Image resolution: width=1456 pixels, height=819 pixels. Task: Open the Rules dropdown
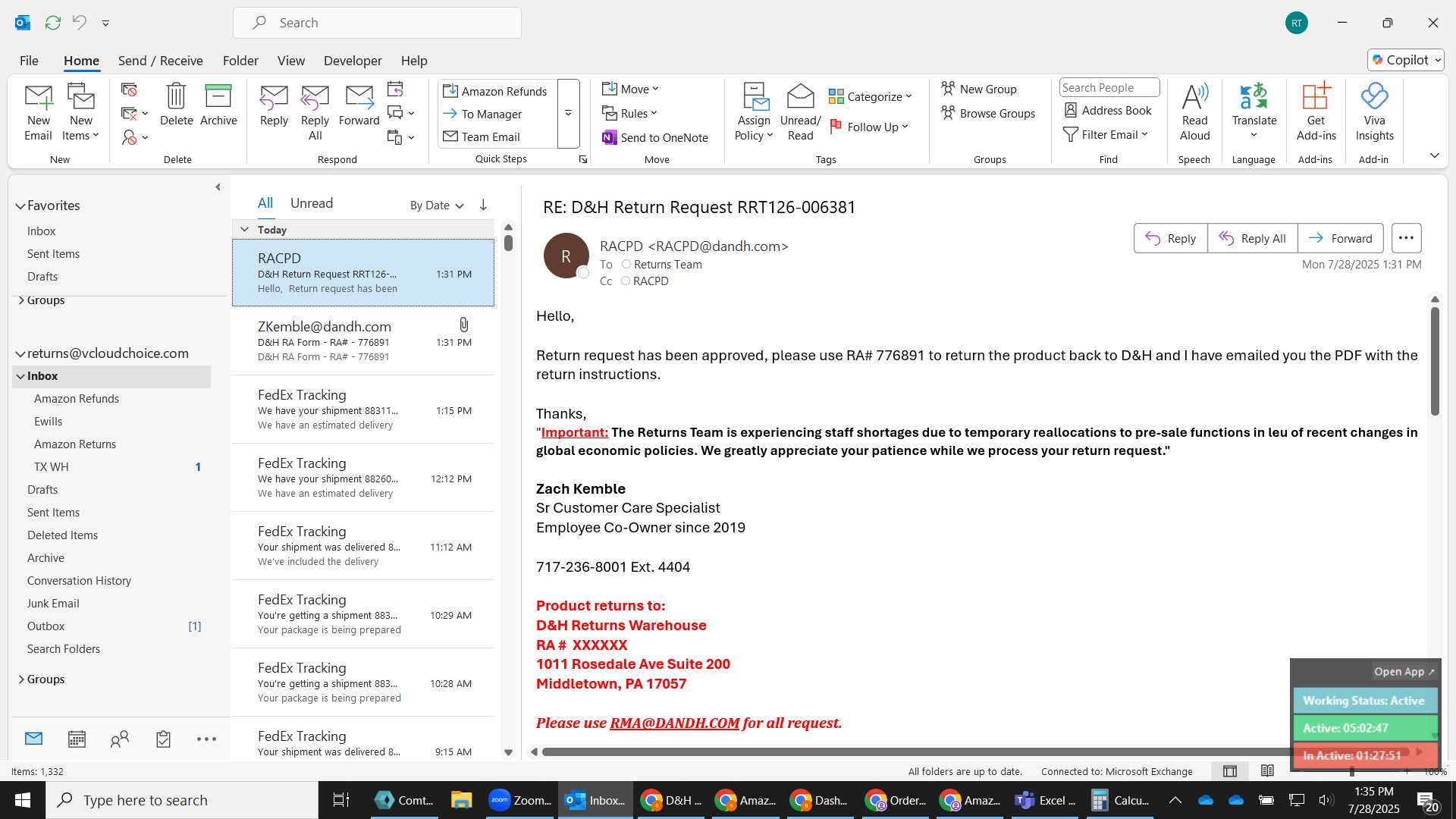[630, 113]
